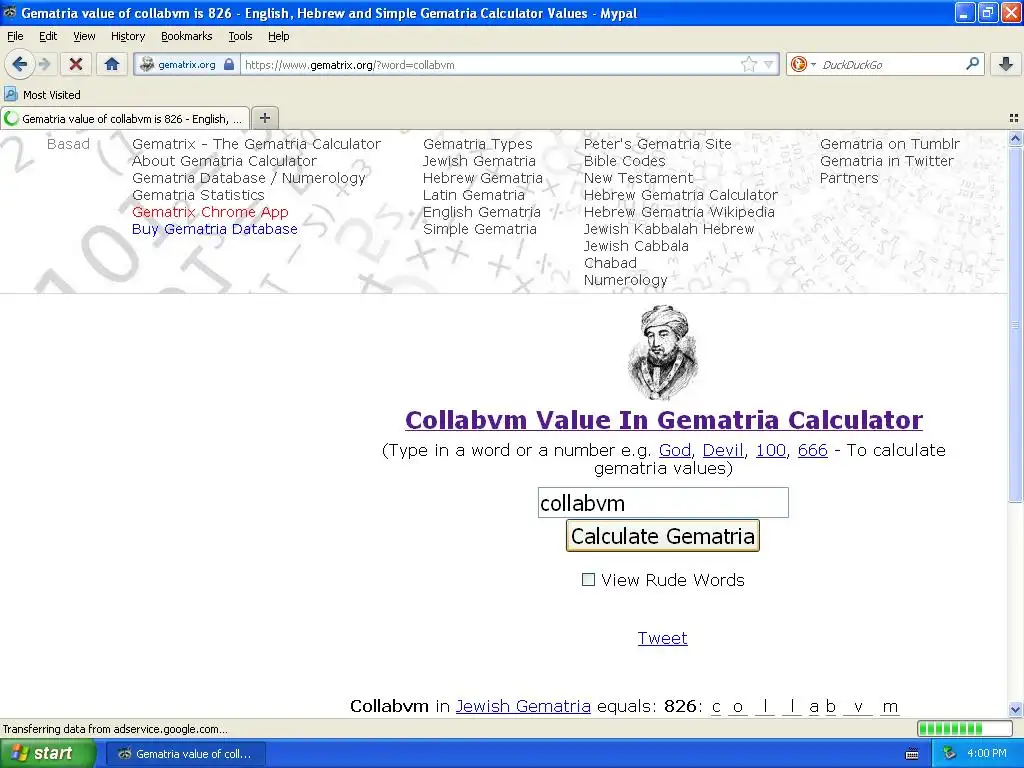Open the Latin Gematria link
Screen dimensions: 1024x768
tap(473, 195)
